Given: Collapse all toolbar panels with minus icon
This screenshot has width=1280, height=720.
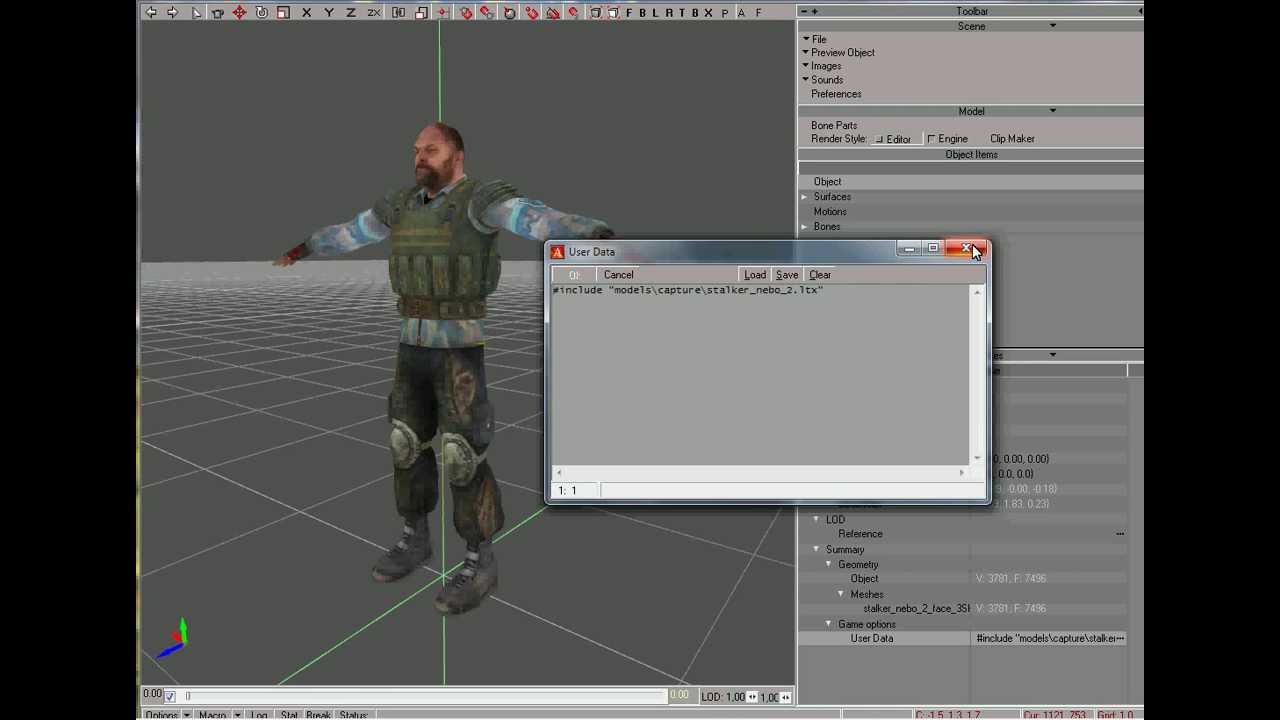Looking at the screenshot, I should coord(805,11).
